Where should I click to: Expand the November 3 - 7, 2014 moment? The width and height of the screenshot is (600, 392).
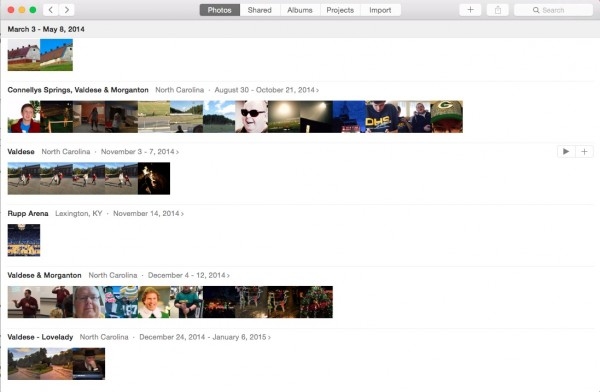click(x=140, y=152)
